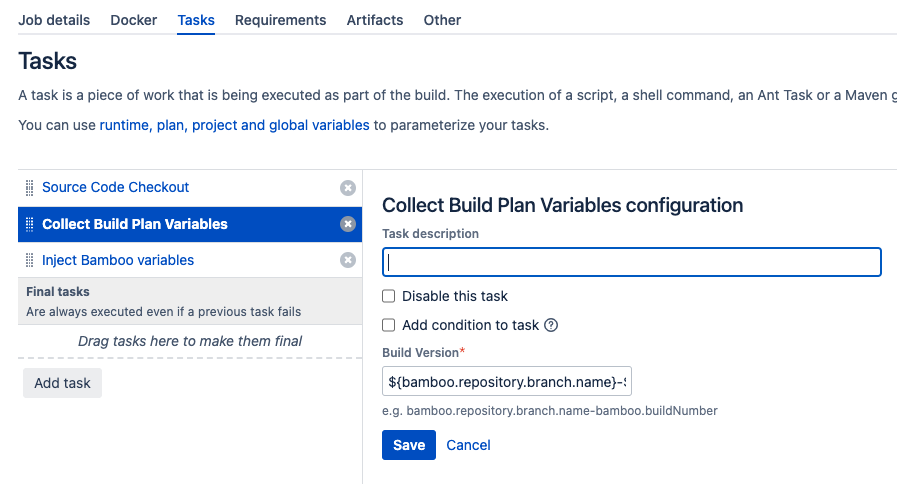Click drag handle of Inject Bamboo variables
The width and height of the screenshot is (897, 484).
tap(30, 260)
